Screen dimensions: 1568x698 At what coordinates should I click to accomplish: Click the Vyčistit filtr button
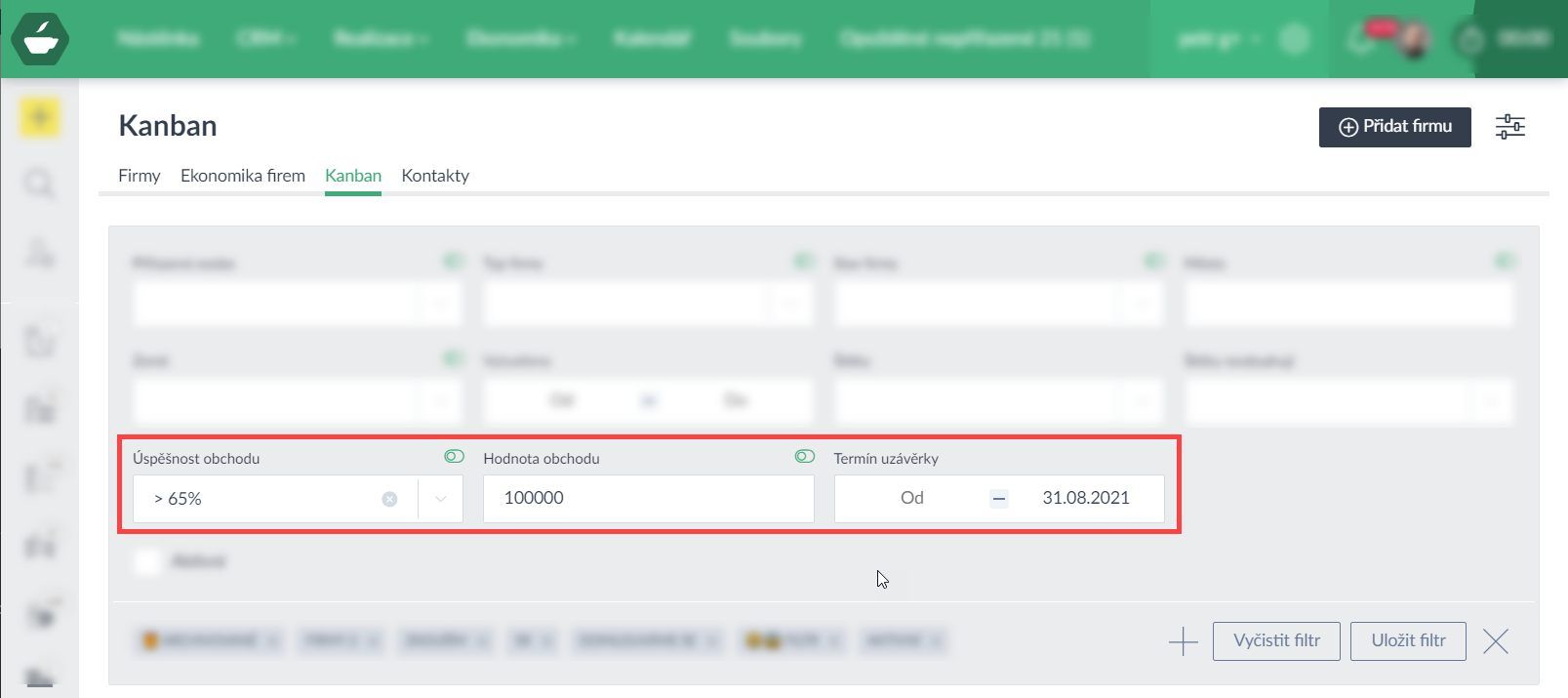coord(1275,641)
